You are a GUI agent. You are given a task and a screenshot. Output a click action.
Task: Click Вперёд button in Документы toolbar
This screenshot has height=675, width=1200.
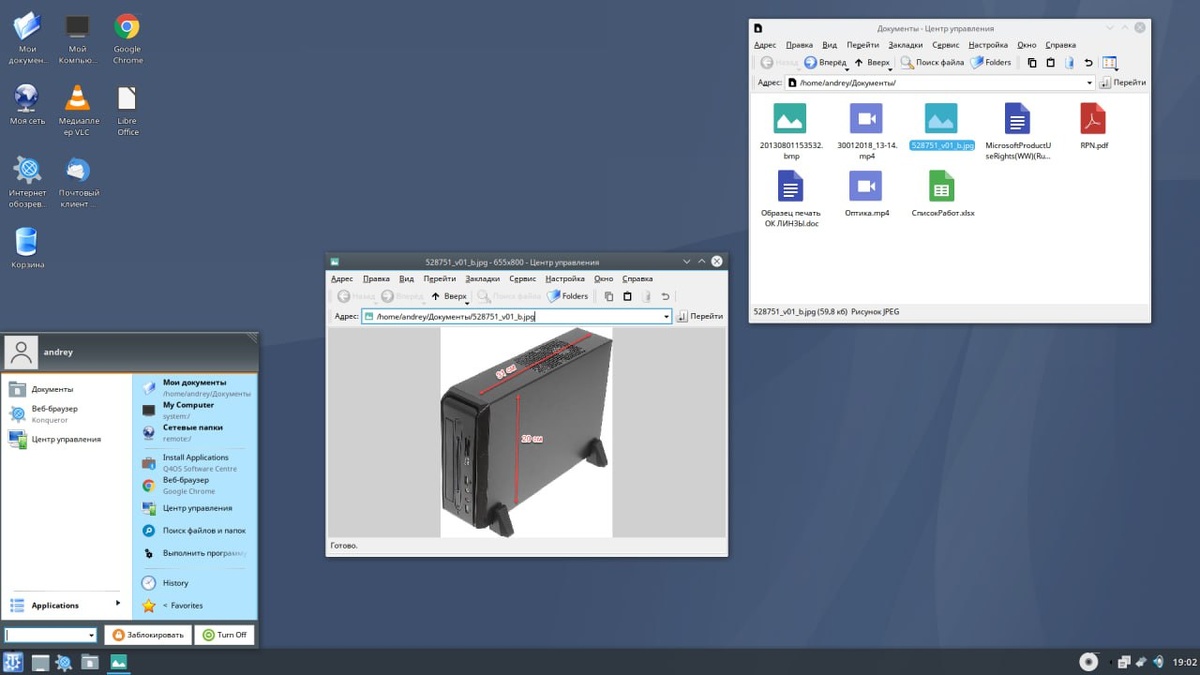point(826,63)
